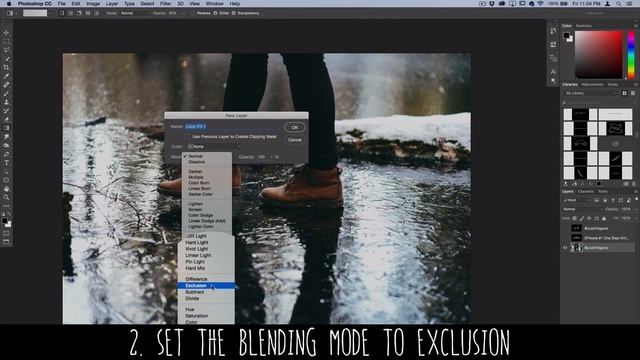The image size is (640, 360).
Task: Select the Path Selection tool
Action: pyautogui.click(x=6, y=171)
